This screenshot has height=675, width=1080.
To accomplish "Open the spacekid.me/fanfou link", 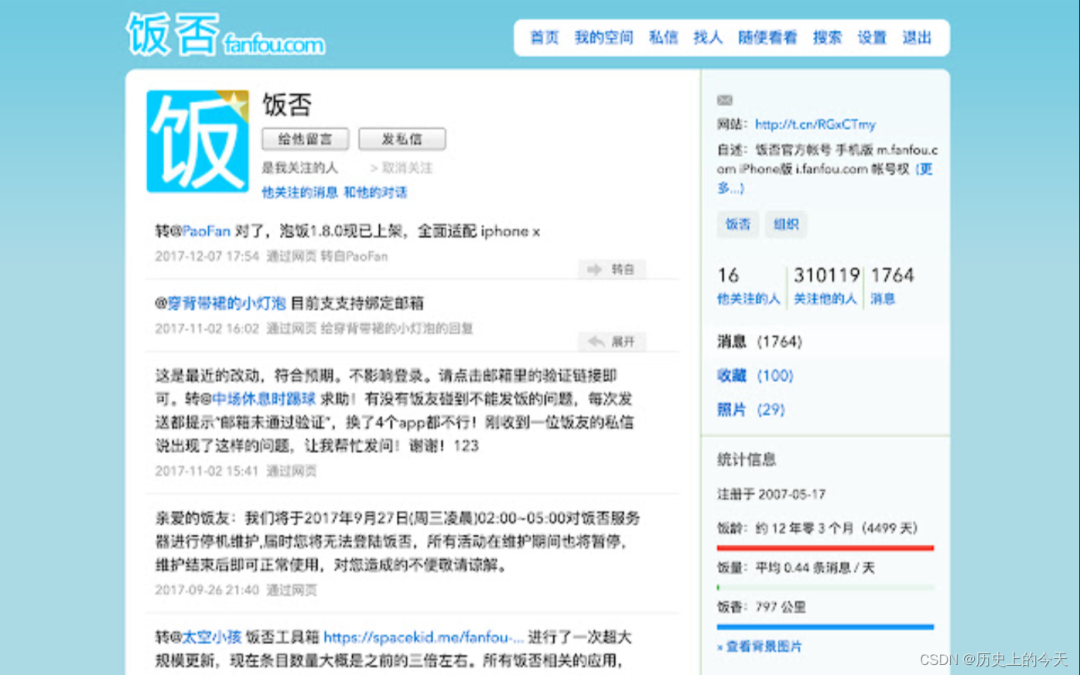I will pyautogui.click(x=424, y=637).
